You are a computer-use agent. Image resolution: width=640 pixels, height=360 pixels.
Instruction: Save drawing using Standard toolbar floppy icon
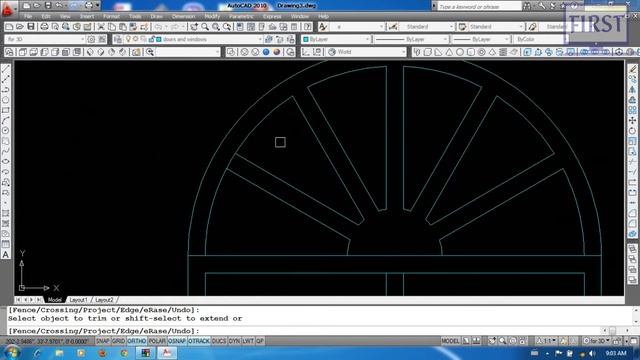(31, 27)
